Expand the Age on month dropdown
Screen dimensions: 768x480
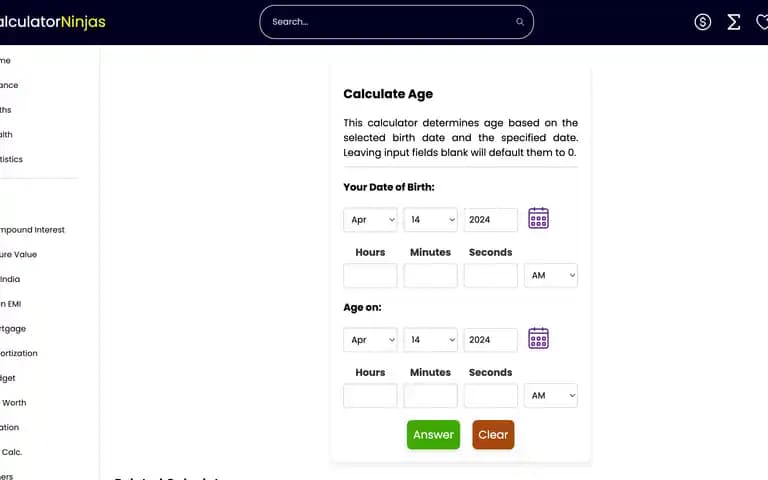370,340
